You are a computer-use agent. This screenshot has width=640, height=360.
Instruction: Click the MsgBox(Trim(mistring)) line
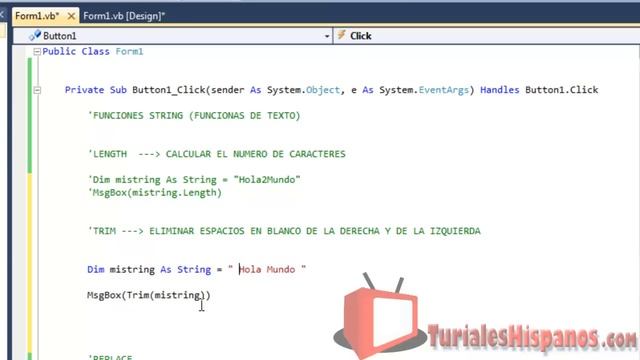point(149,295)
